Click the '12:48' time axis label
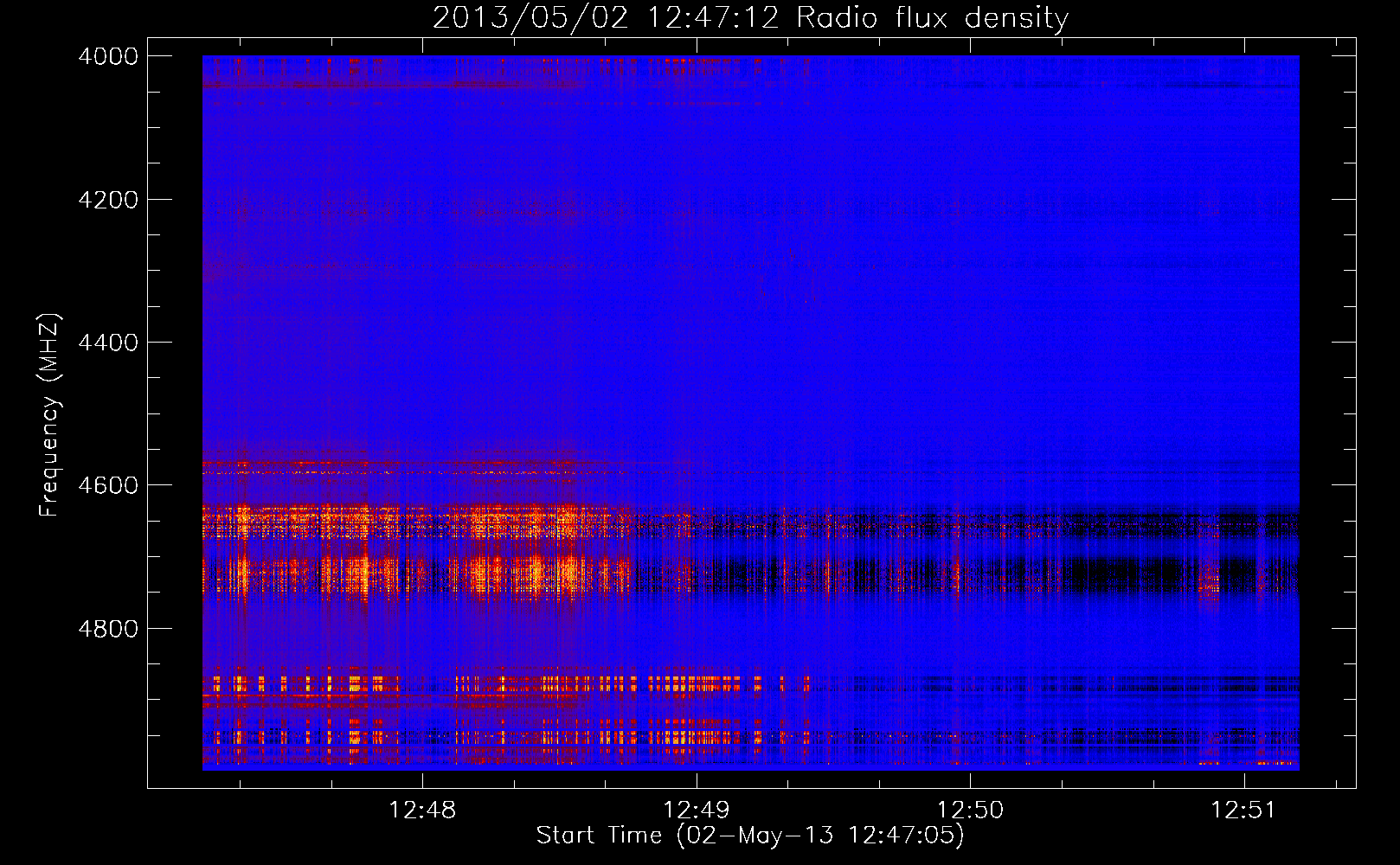The width and height of the screenshot is (1400, 865). (x=422, y=810)
